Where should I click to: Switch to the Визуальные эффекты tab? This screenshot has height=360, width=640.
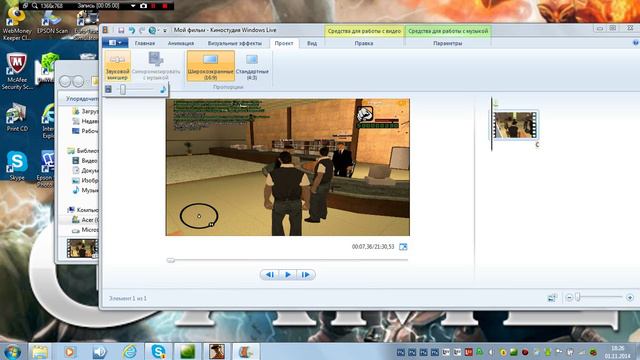(235, 43)
